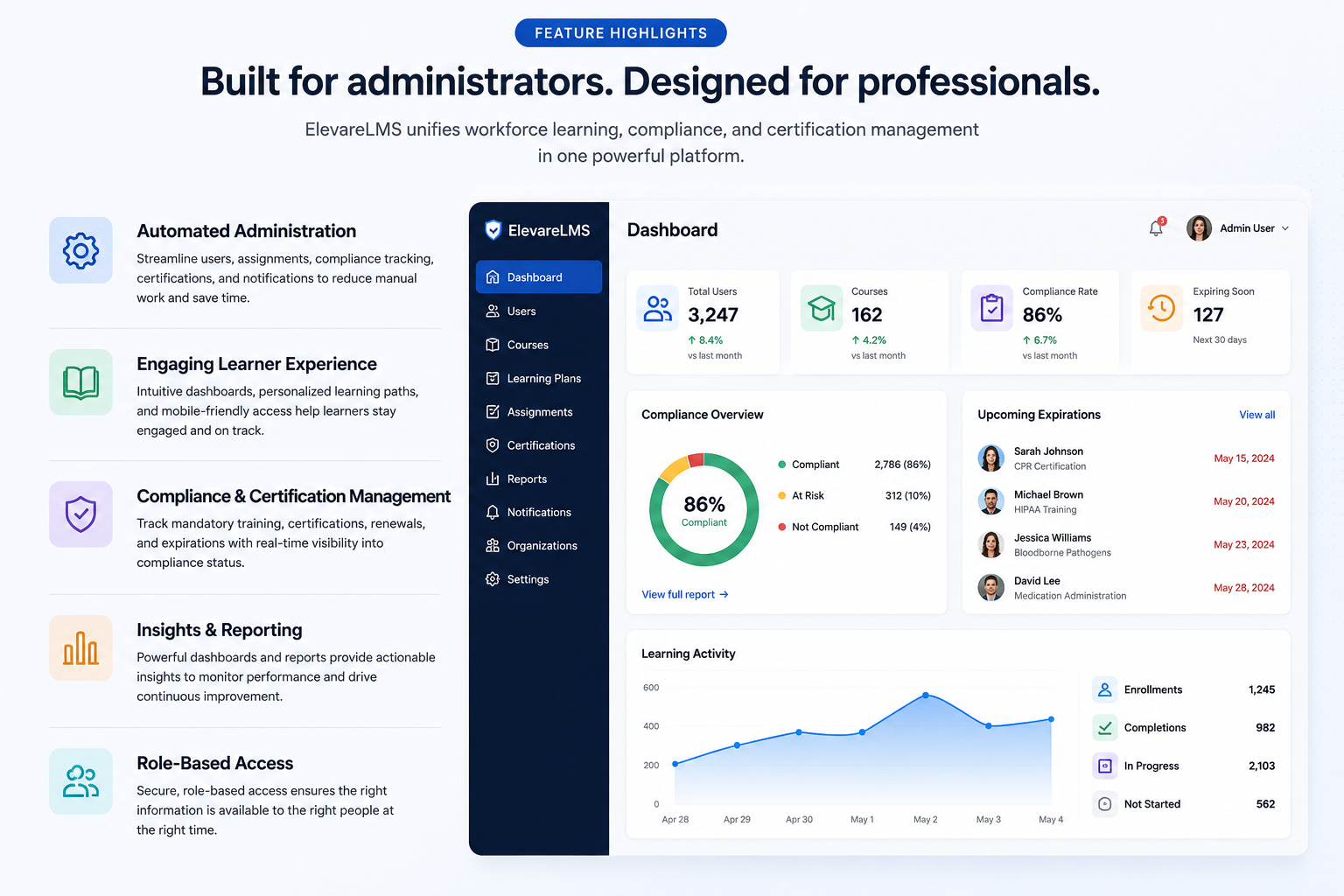Click the 86% Compliant donut chart center
The height and width of the screenshot is (896, 1344).
(x=704, y=510)
